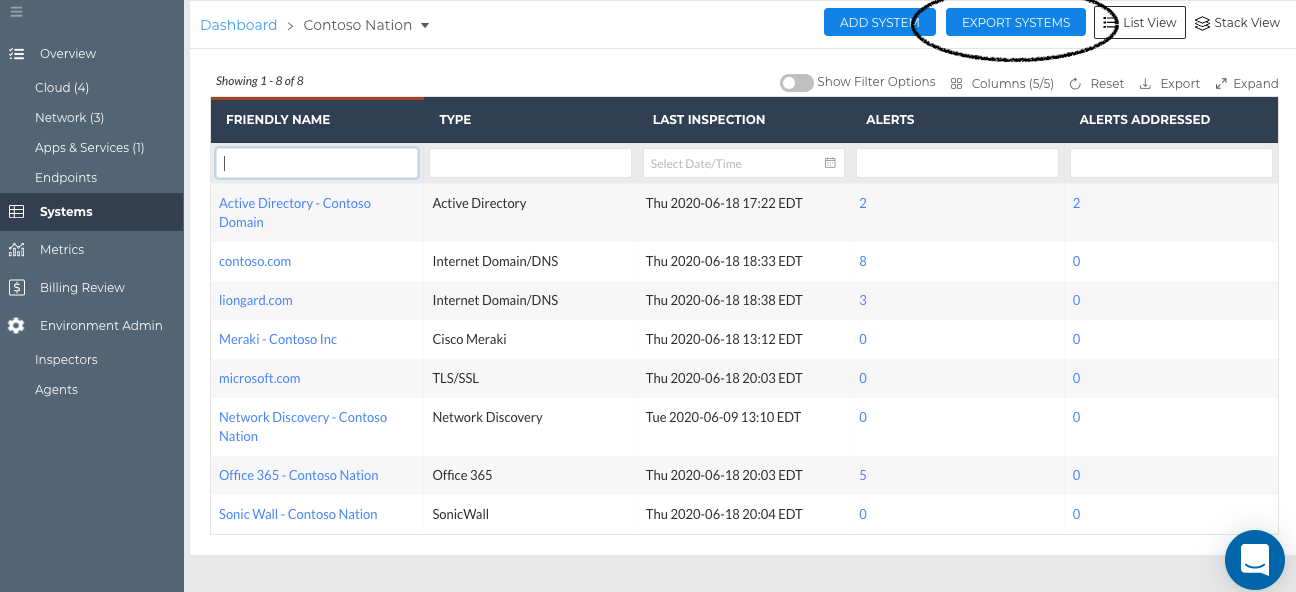This screenshot has width=1296, height=592.
Task: Focus the Type filter field
Action: 530,163
